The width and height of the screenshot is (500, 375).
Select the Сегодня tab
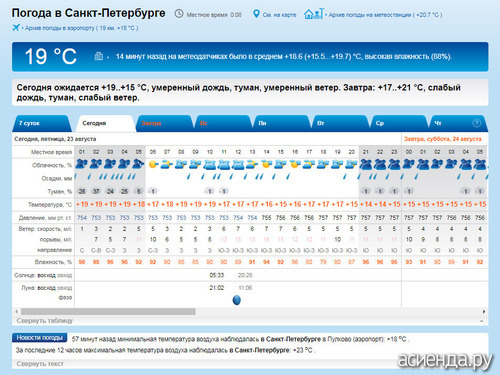(x=106, y=123)
